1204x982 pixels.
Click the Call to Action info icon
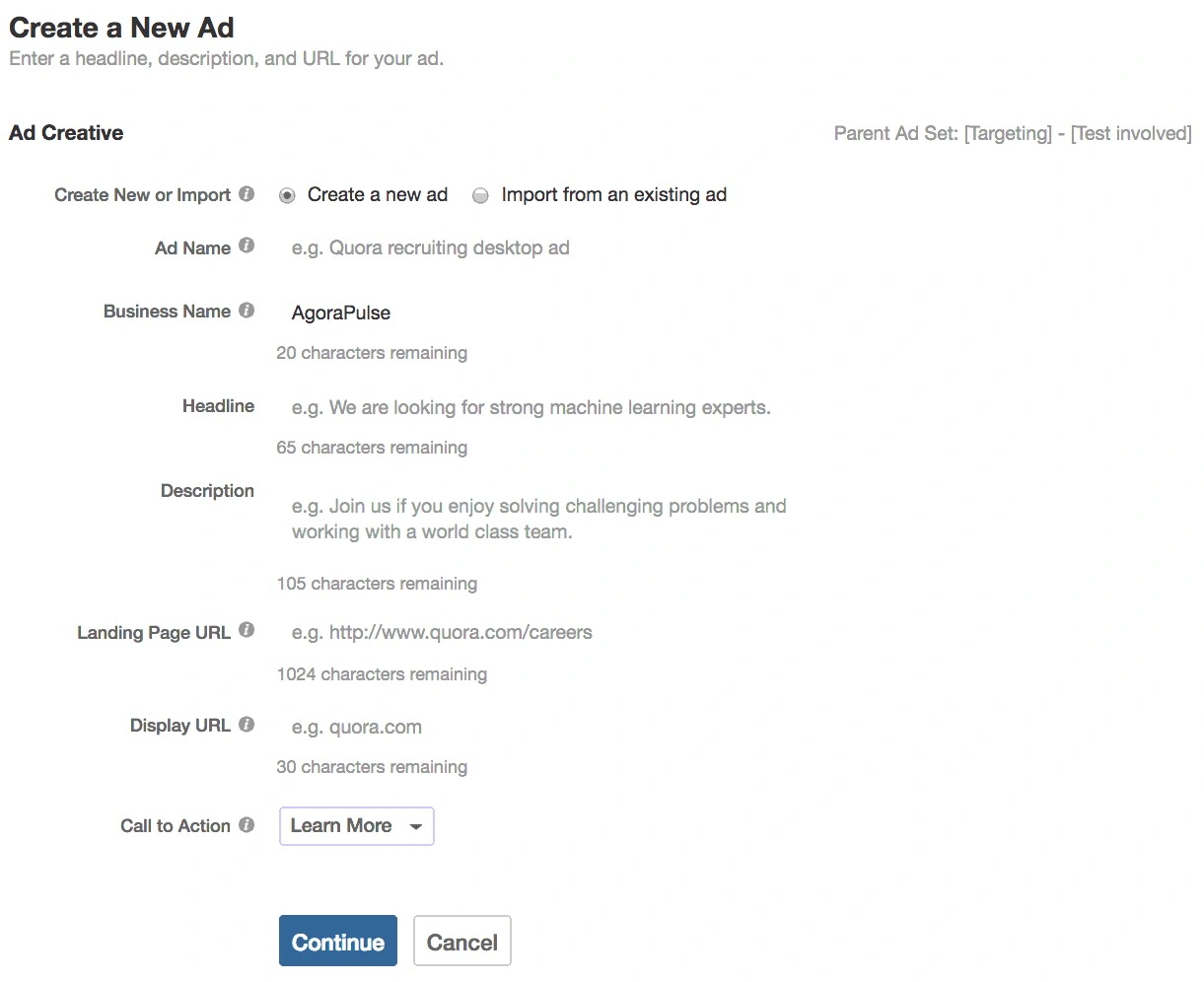246,824
